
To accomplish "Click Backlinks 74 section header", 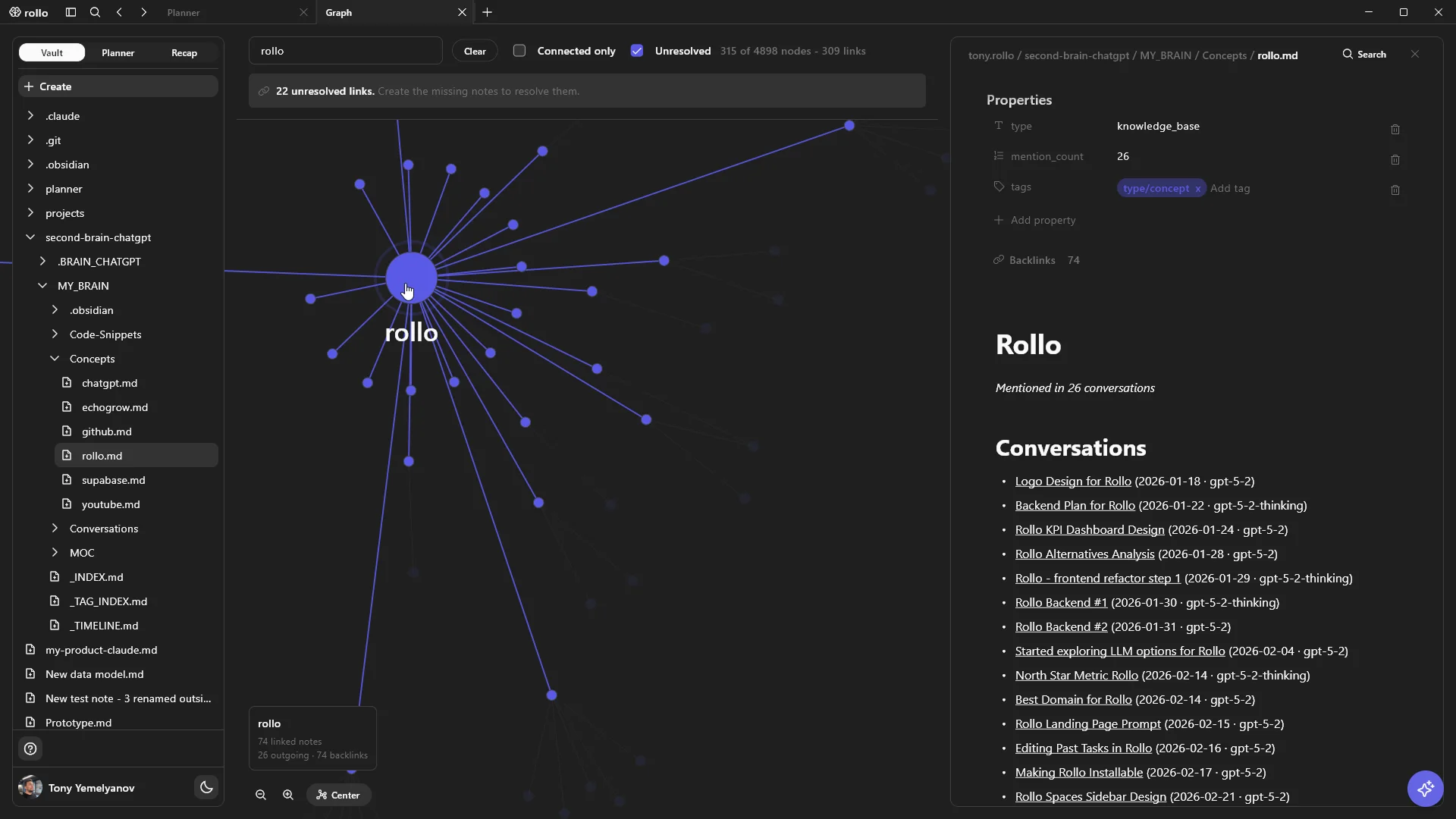I will [x=1036, y=260].
